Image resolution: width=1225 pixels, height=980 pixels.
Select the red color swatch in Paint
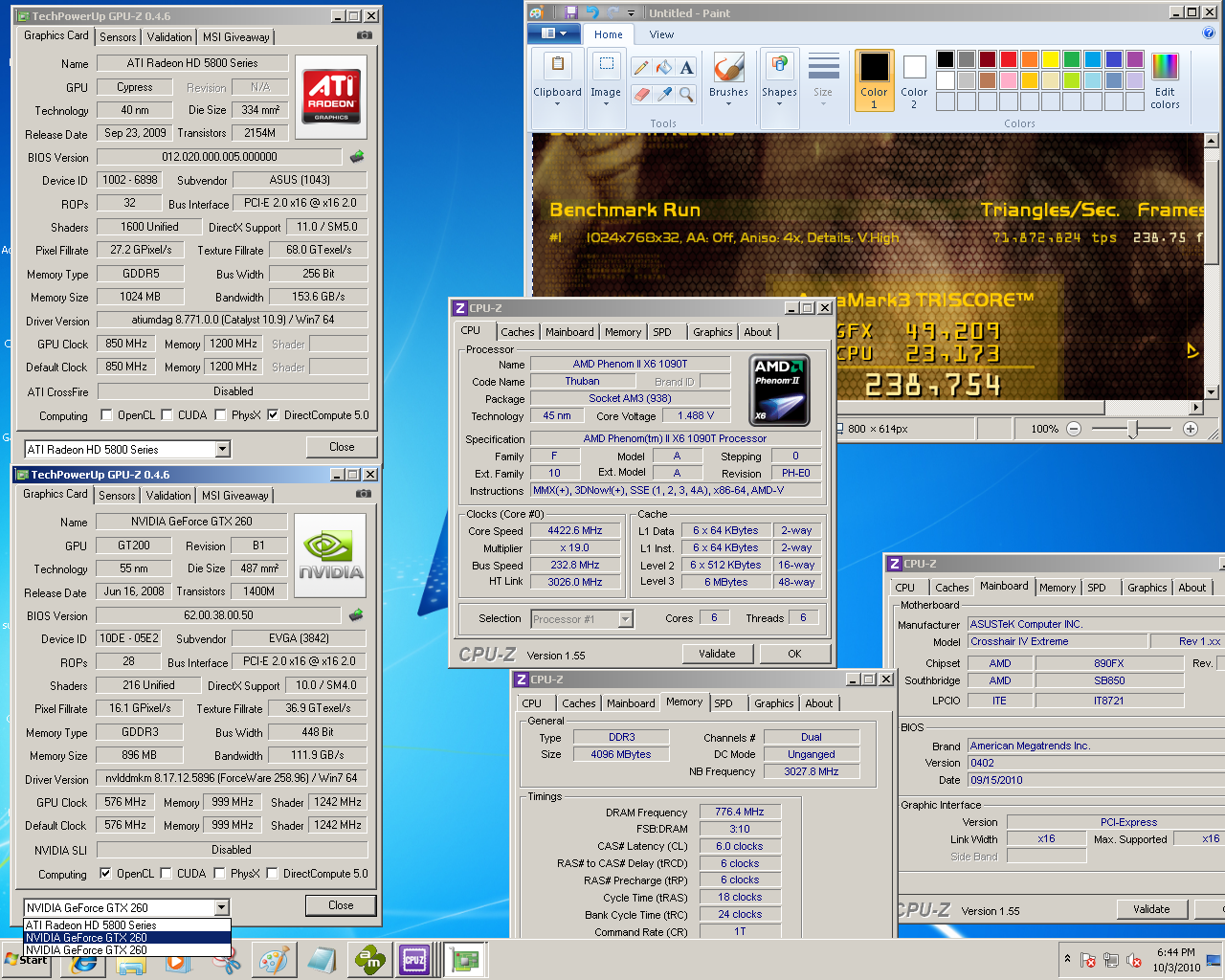tap(1009, 59)
